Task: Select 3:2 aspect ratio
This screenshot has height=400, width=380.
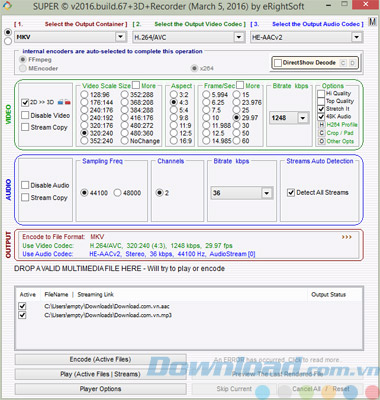Action: pos(174,95)
